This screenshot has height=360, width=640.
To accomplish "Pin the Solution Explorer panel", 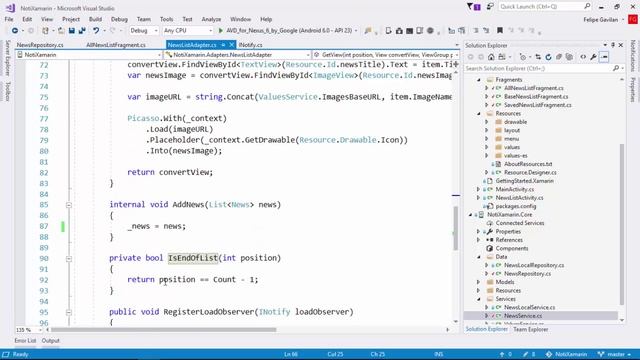I will point(613,45).
